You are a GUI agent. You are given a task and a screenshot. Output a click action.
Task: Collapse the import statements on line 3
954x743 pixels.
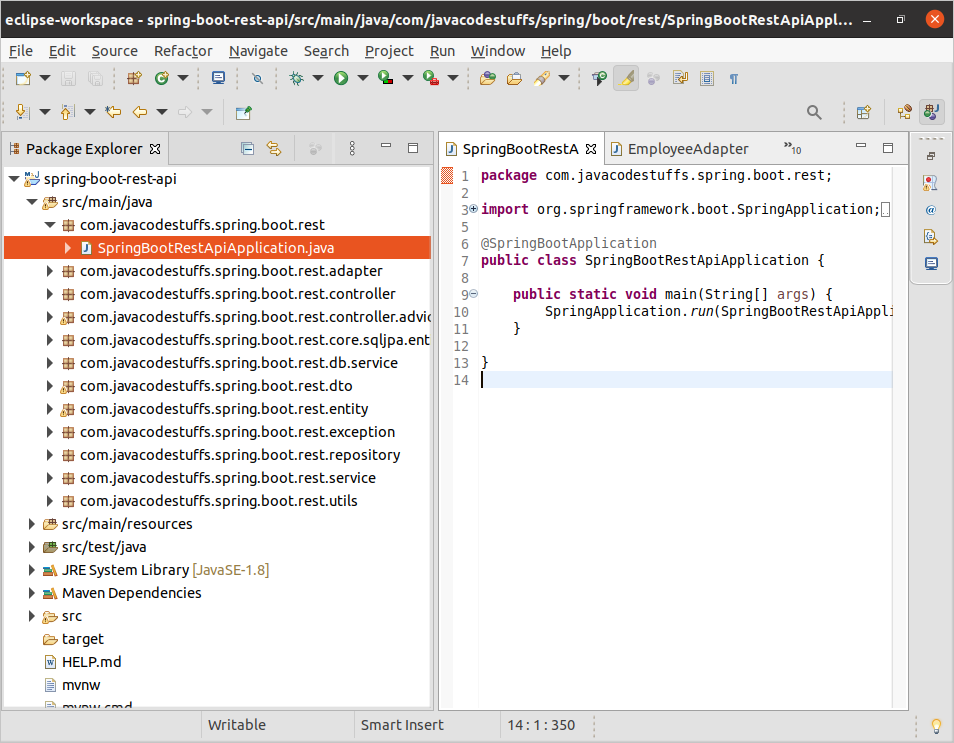pyautogui.click(x=472, y=209)
